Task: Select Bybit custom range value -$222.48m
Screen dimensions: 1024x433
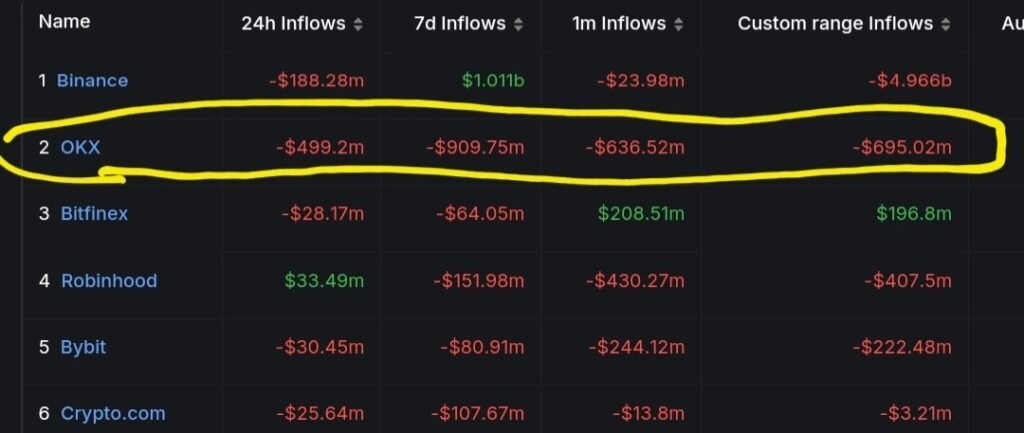Action: point(902,347)
